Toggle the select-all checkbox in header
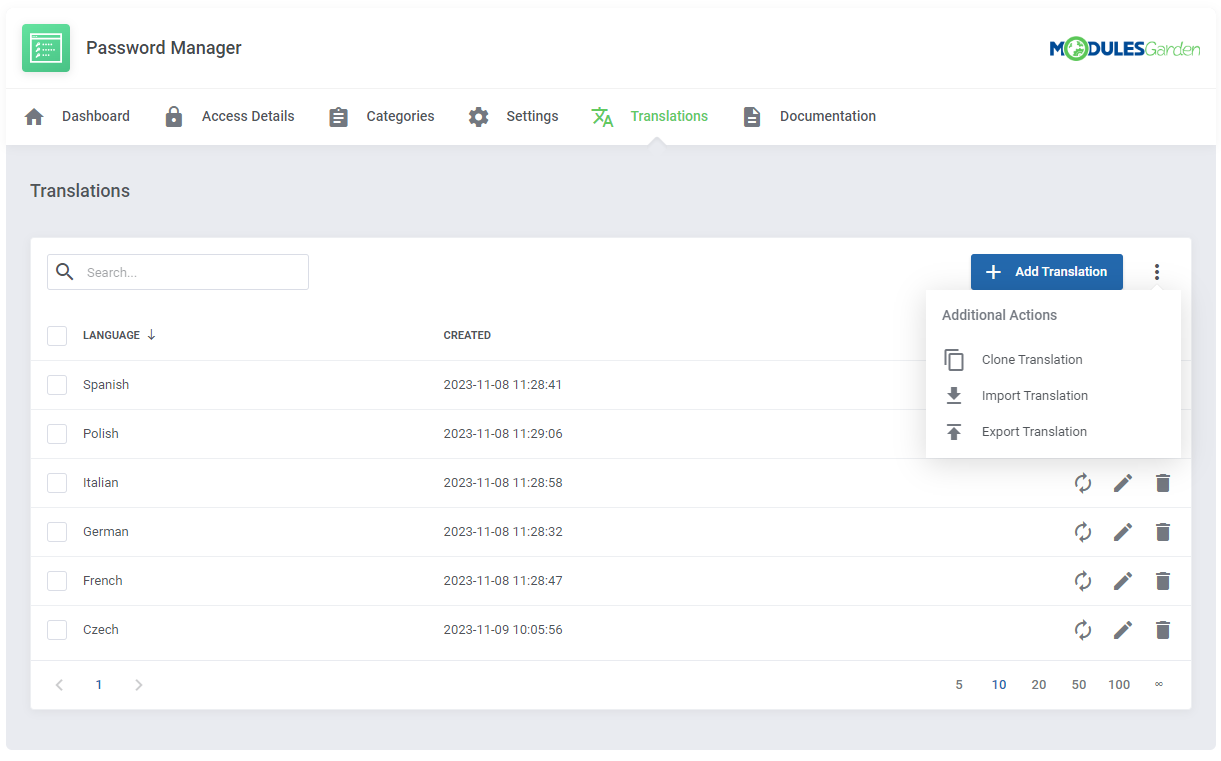Image resolution: width=1221 pixels, height=761 pixels. point(57,336)
